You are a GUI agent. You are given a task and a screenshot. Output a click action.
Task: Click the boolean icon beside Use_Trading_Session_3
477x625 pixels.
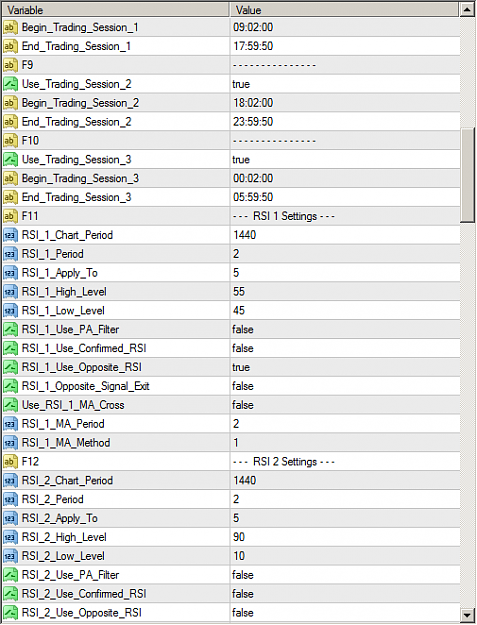coord(10,159)
